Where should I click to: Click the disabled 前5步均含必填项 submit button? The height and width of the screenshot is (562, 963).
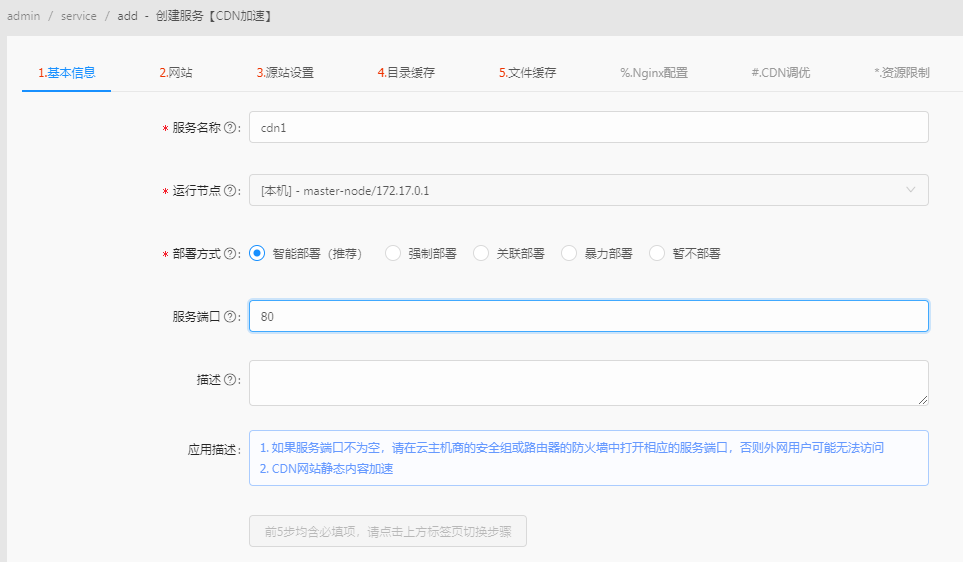click(x=388, y=532)
